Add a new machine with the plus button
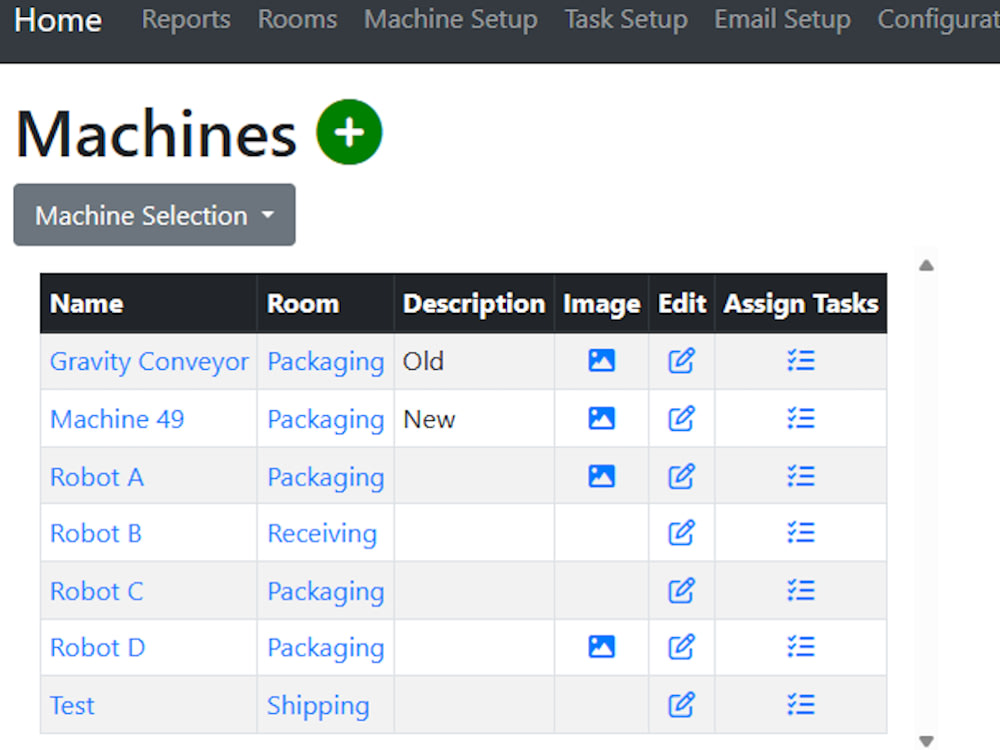The height and width of the screenshot is (750, 1000). tap(347, 131)
